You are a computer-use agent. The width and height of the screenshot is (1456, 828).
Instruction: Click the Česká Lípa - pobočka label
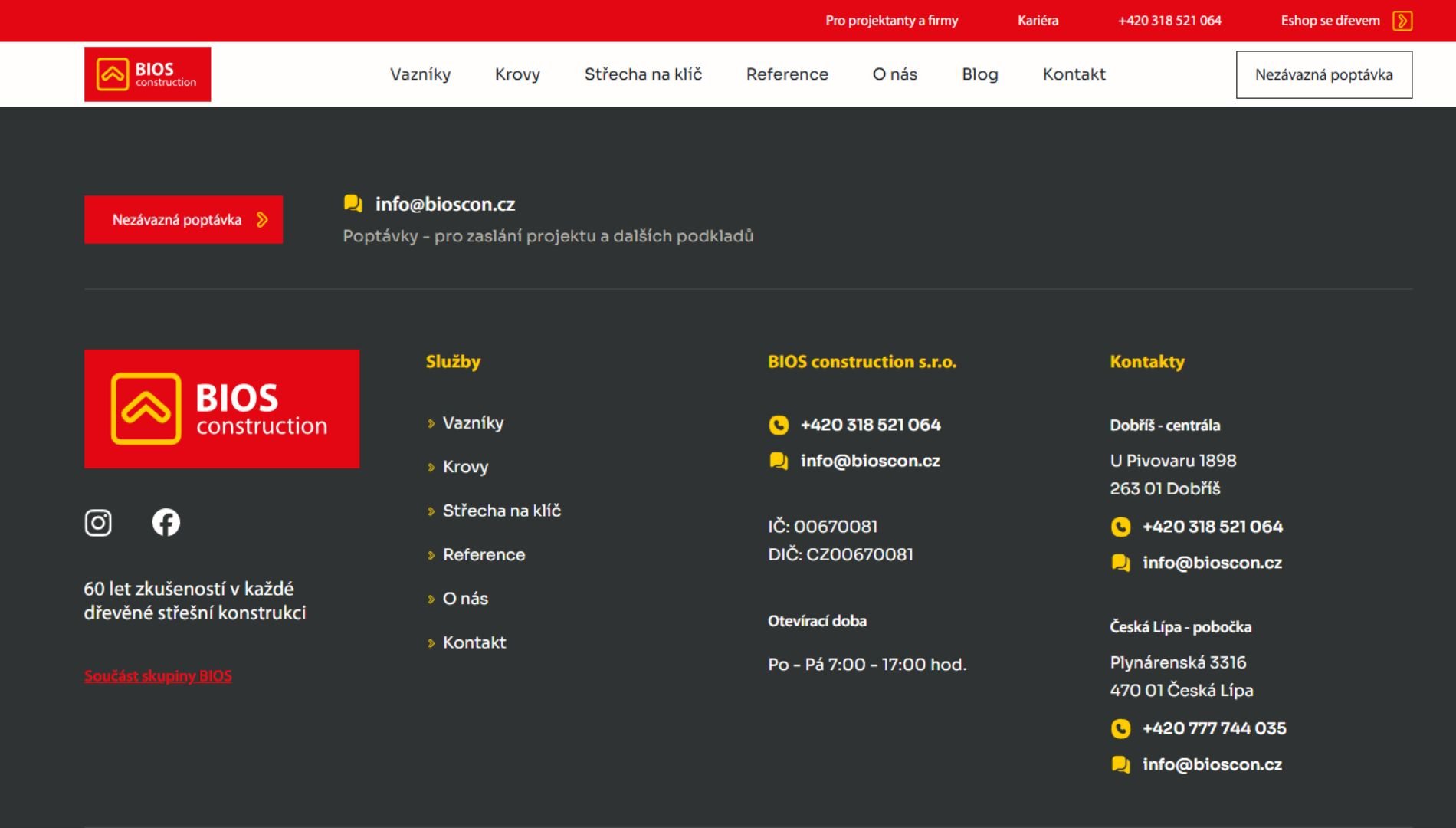[x=1181, y=627]
